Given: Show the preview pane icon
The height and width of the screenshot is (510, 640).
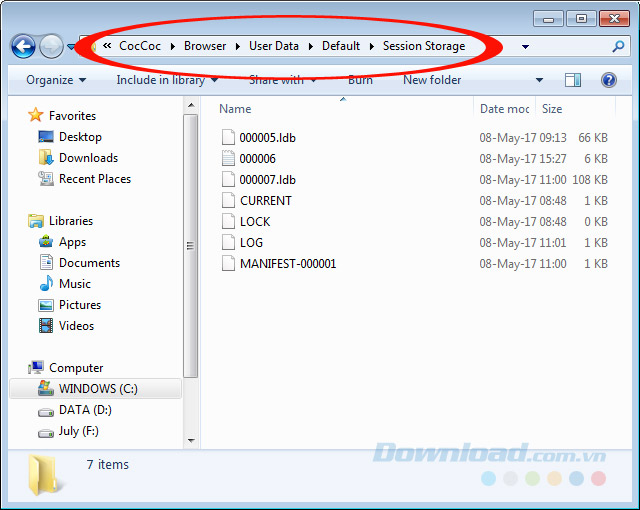Looking at the screenshot, I should point(573,80).
